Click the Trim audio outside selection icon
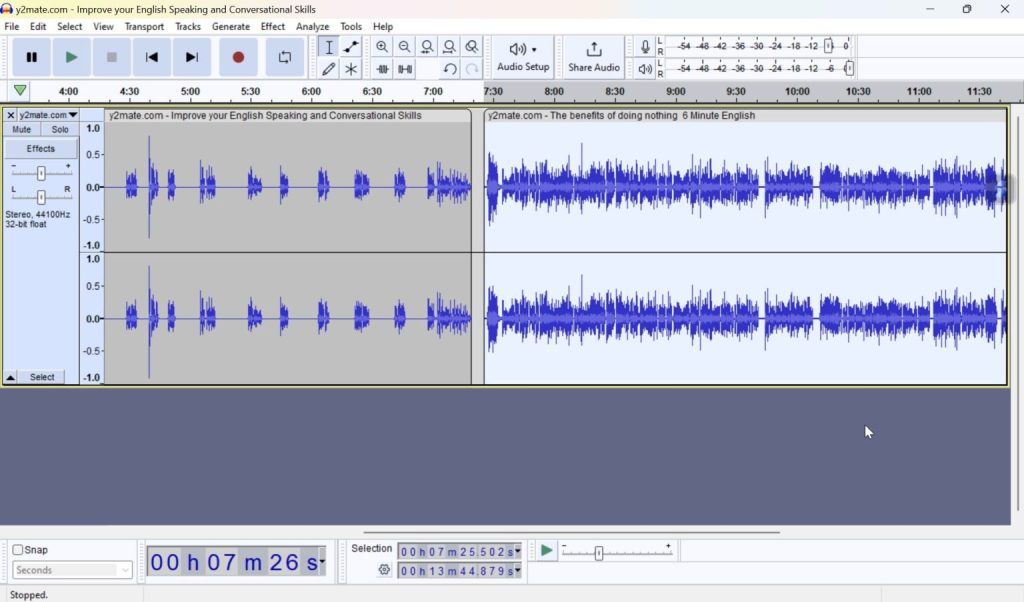Viewport: 1024px width, 602px height. pos(382,68)
